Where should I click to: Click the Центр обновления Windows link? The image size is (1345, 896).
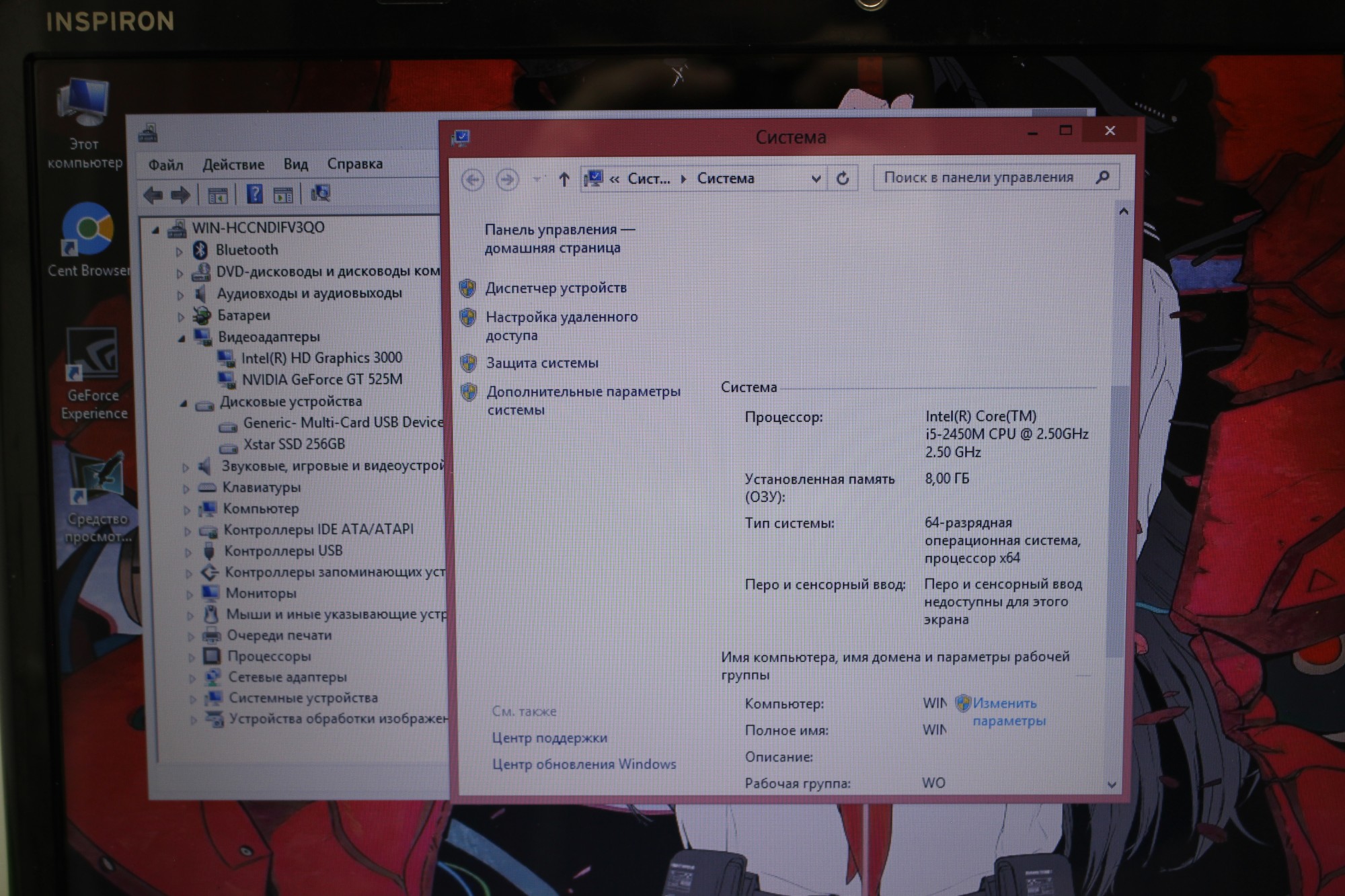584,764
